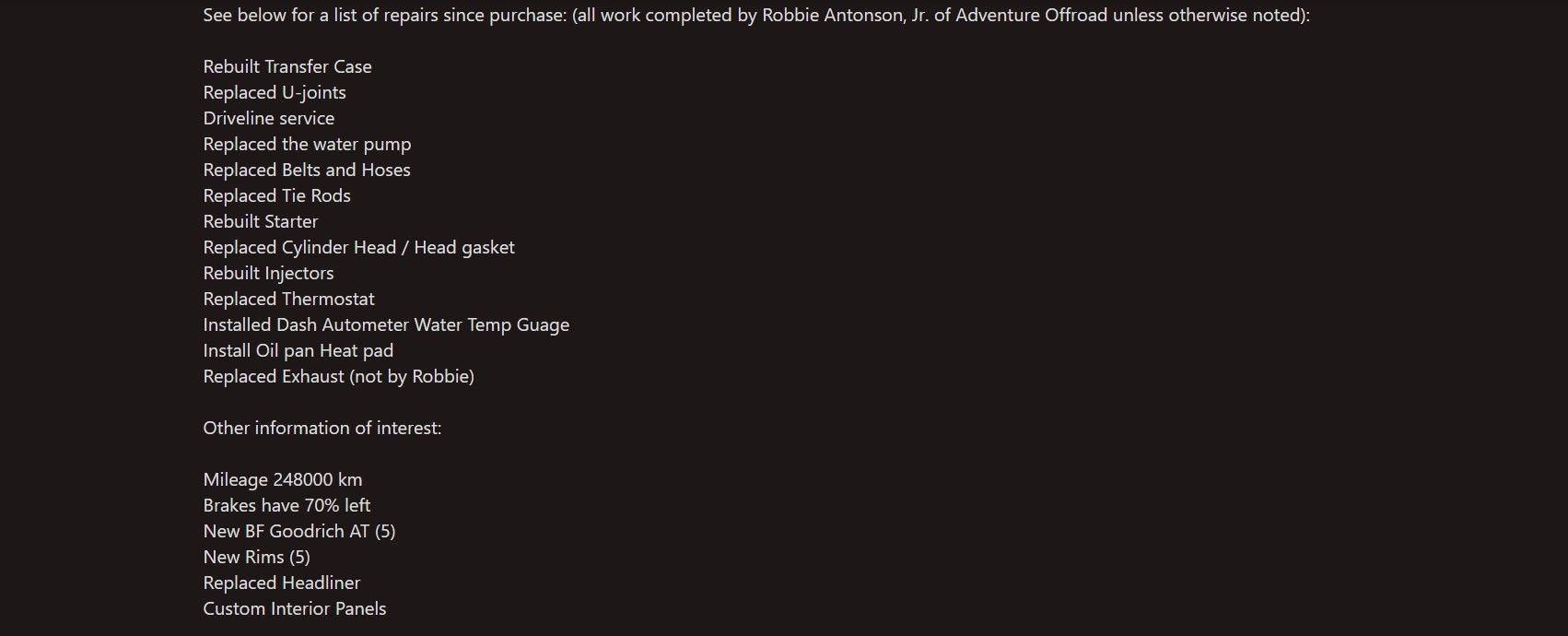Click the "Replaced U-joints" text
The image size is (1568, 636).
click(x=275, y=92)
